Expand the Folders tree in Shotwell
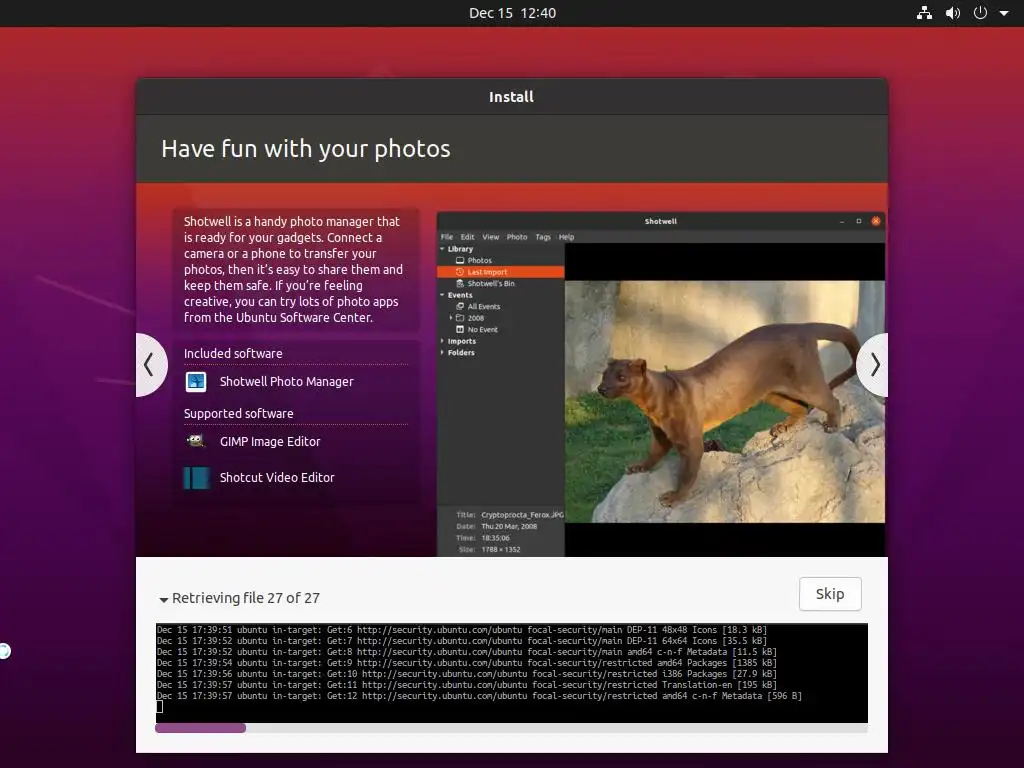Screen dimensions: 1024x768 (x=442, y=353)
